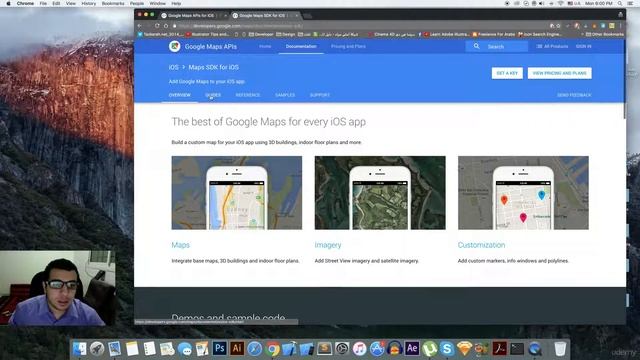Reload the page with the refresh icon
Image resolution: width=640 pixels, height=360 pixels.
[157, 26]
